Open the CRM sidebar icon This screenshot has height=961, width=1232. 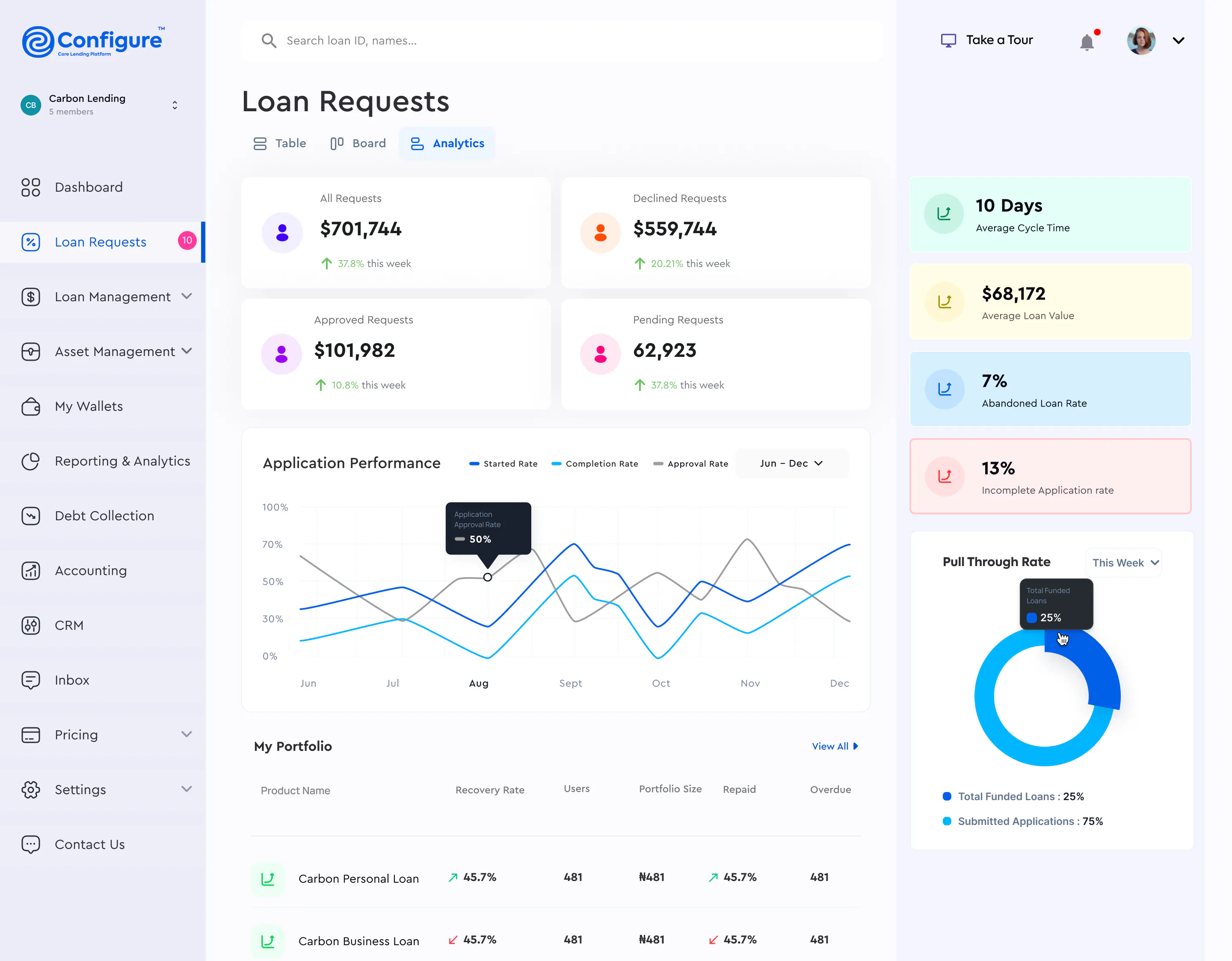pos(30,625)
